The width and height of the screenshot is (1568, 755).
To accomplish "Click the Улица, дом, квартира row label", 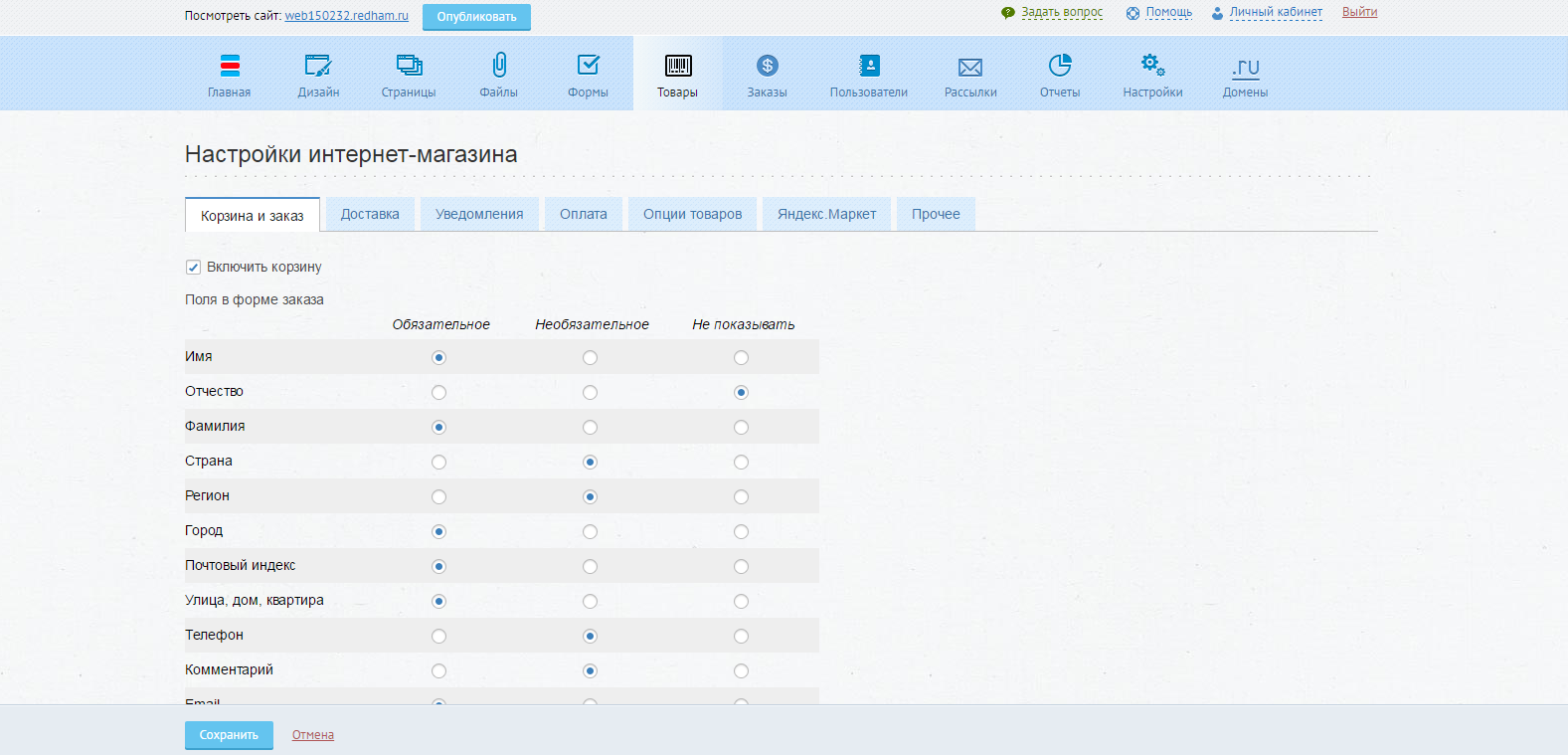I will [x=255, y=600].
